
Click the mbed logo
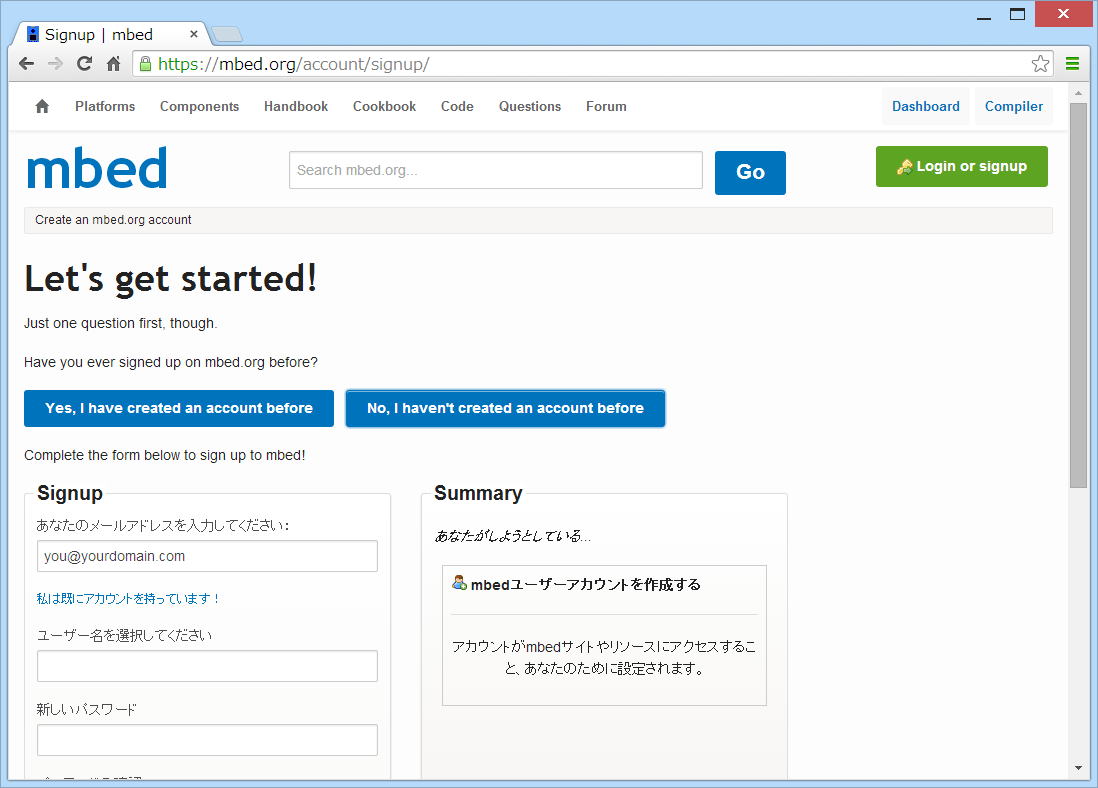[97, 168]
